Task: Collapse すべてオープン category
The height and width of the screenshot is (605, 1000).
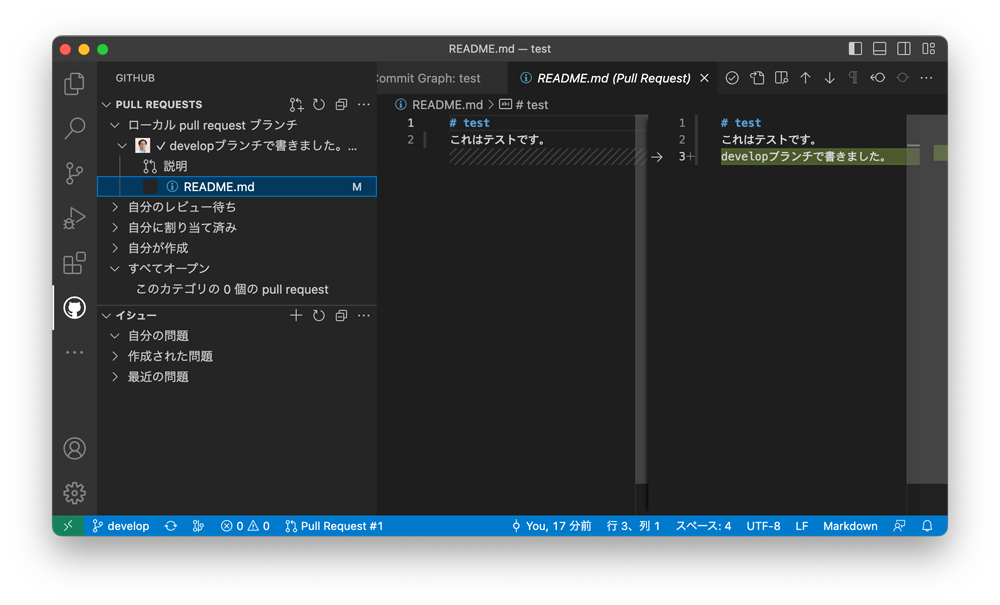Action: coord(115,268)
